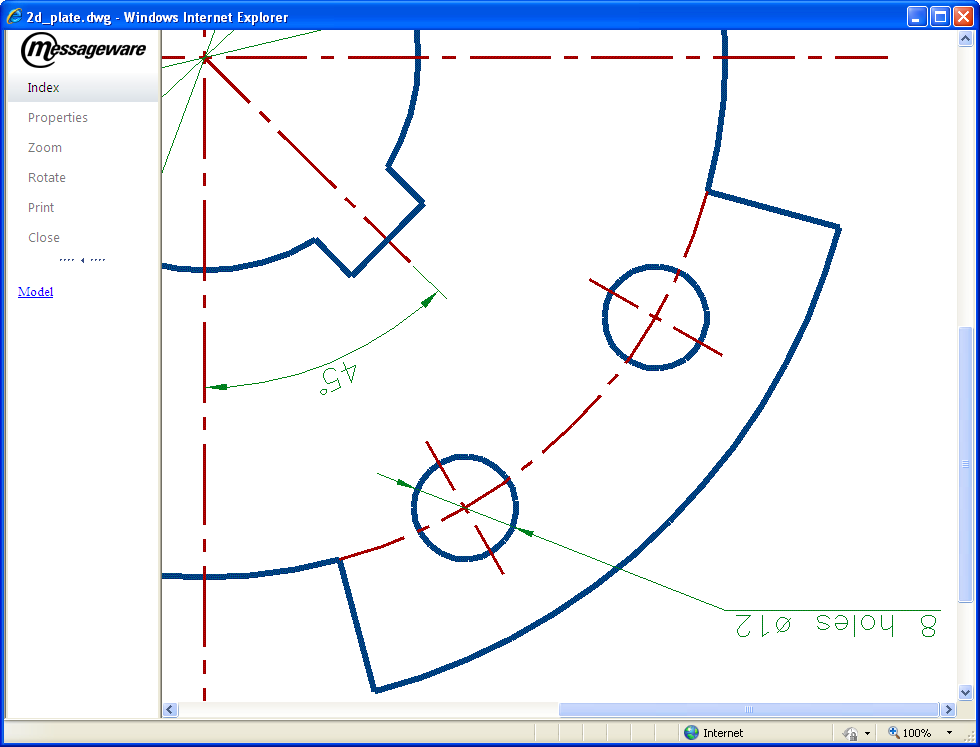Select Print in the sidebar
The image size is (980, 747).
click(x=41, y=208)
